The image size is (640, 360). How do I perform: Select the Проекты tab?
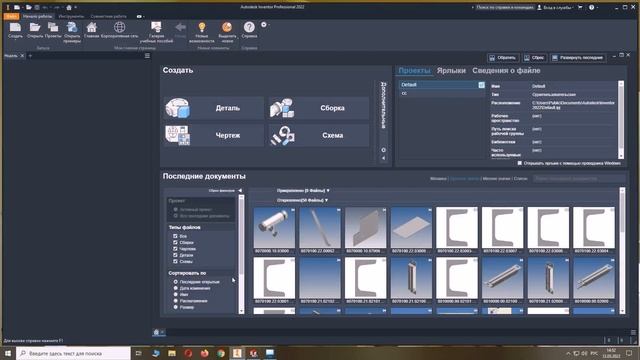coord(414,71)
